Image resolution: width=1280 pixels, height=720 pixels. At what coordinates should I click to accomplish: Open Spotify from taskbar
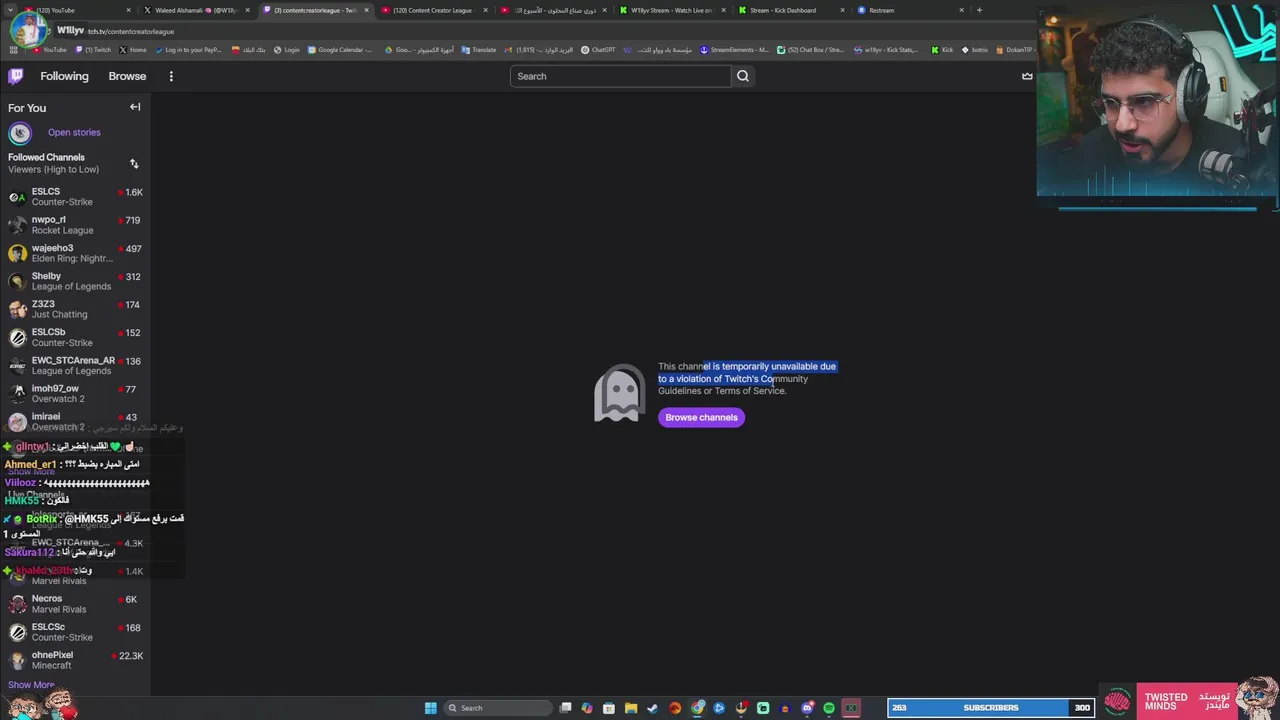(x=829, y=708)
